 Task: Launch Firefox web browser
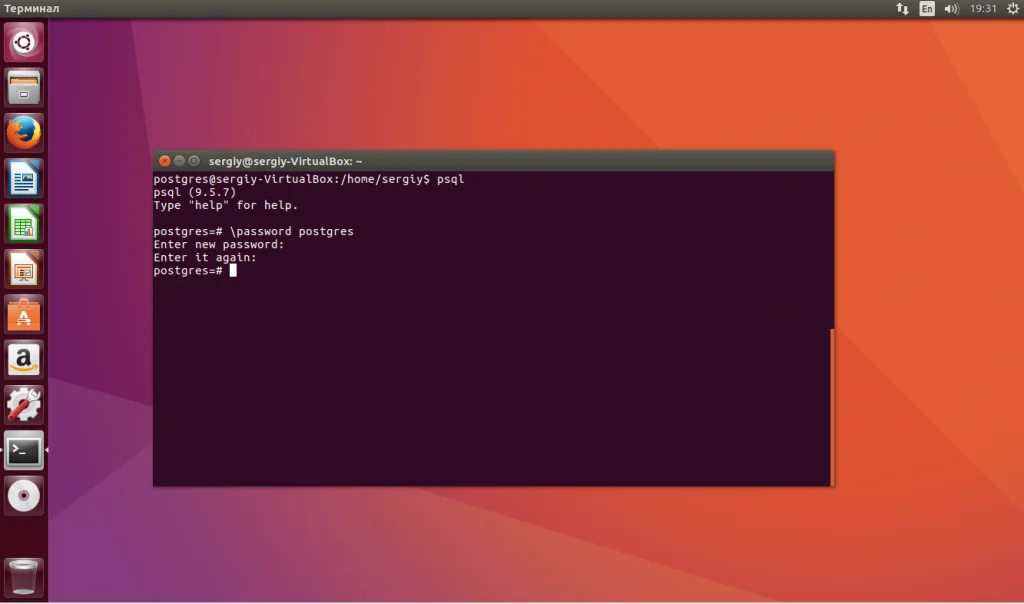(24, 133)
